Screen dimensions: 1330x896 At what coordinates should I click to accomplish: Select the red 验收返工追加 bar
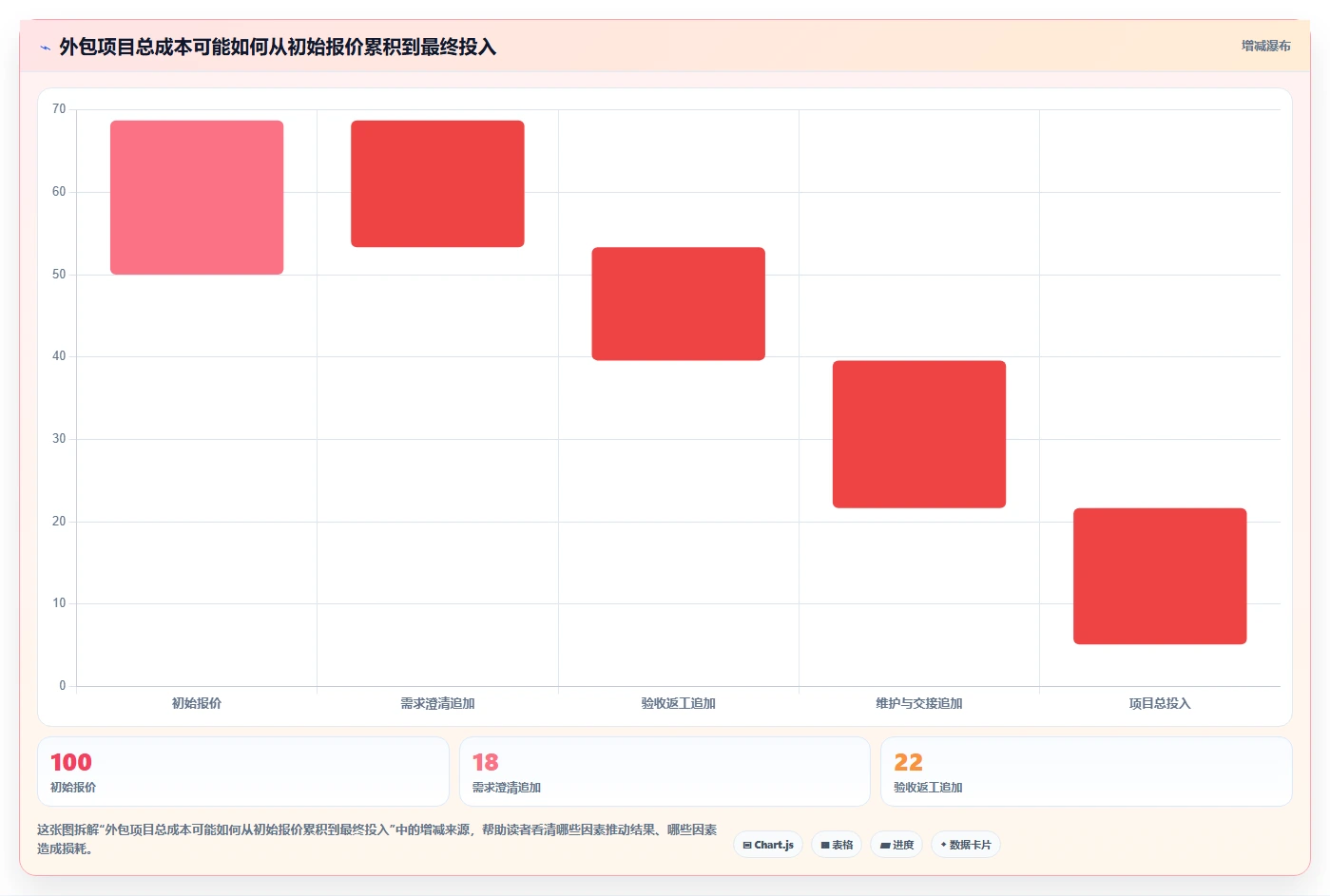pos(678,304)
